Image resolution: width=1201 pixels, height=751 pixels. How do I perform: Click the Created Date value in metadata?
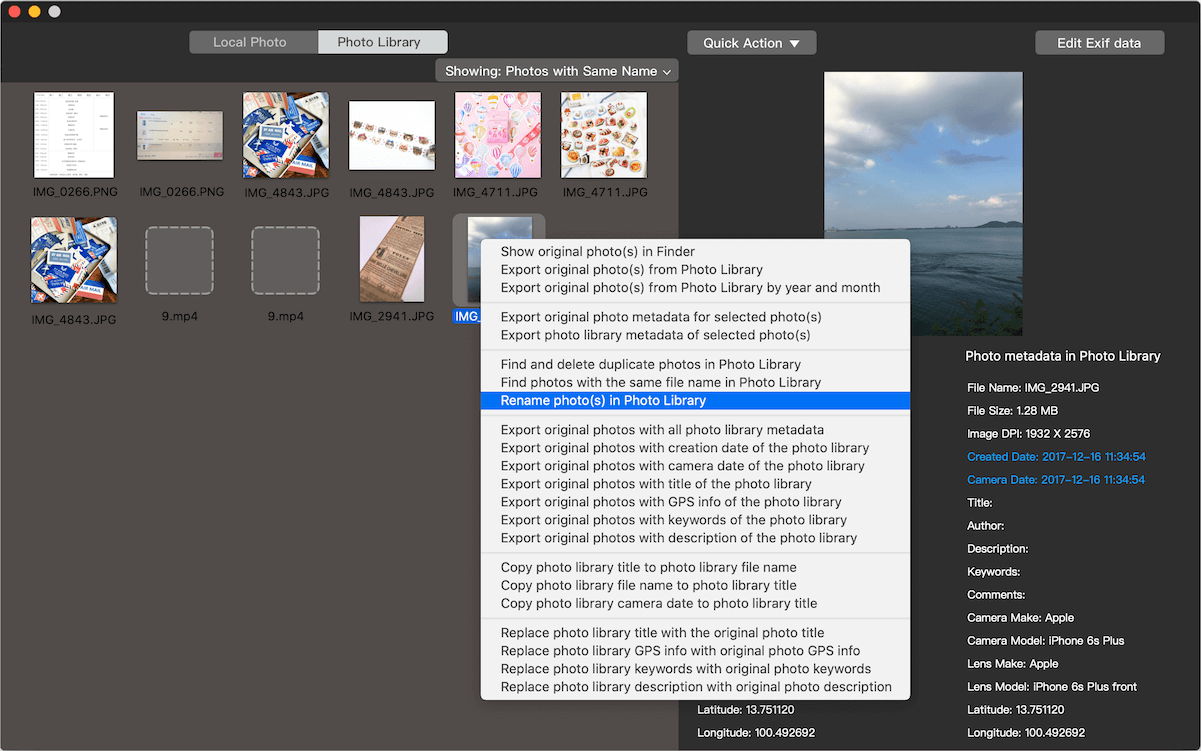(x=1056, y=457)
